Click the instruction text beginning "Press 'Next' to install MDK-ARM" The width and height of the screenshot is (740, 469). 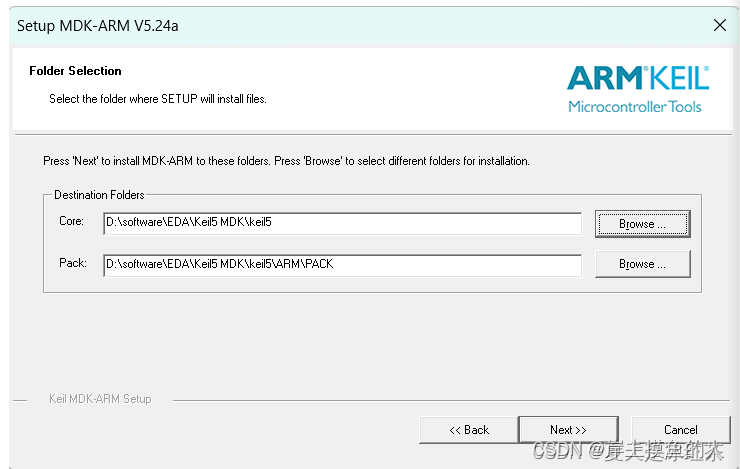(x=286, y=161)
